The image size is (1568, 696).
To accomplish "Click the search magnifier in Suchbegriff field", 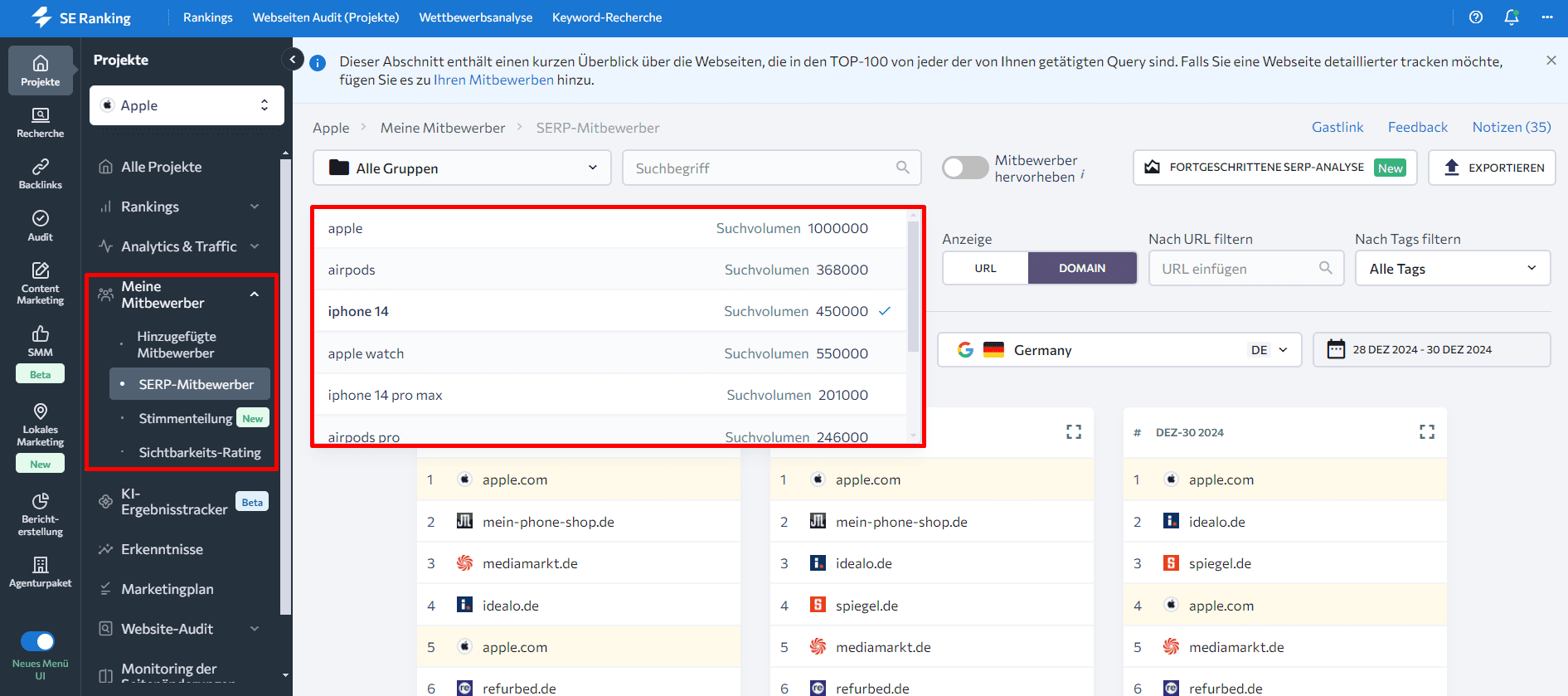I will [903, 168].
